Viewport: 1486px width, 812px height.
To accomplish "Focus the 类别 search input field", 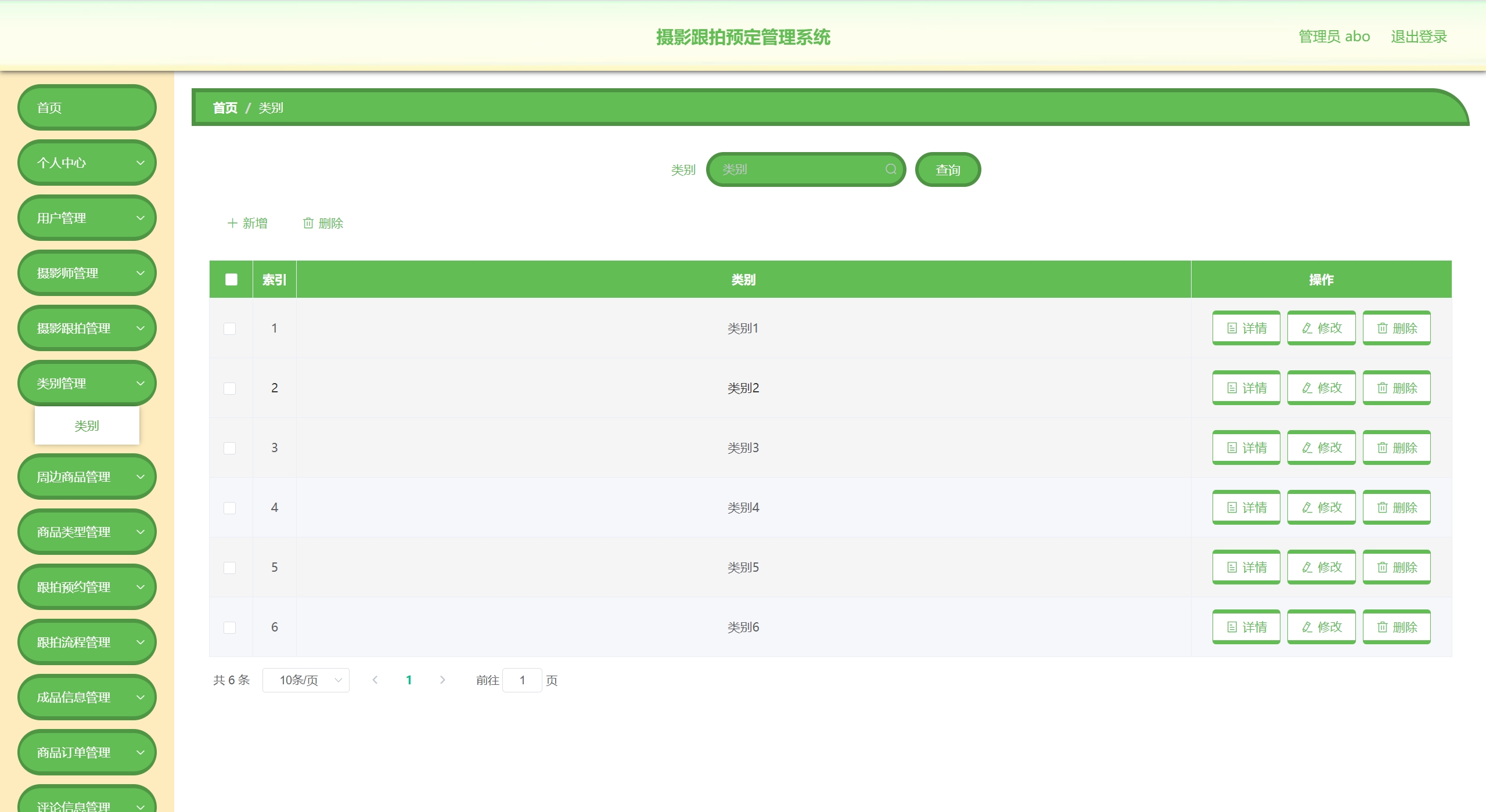I will 798,169.
